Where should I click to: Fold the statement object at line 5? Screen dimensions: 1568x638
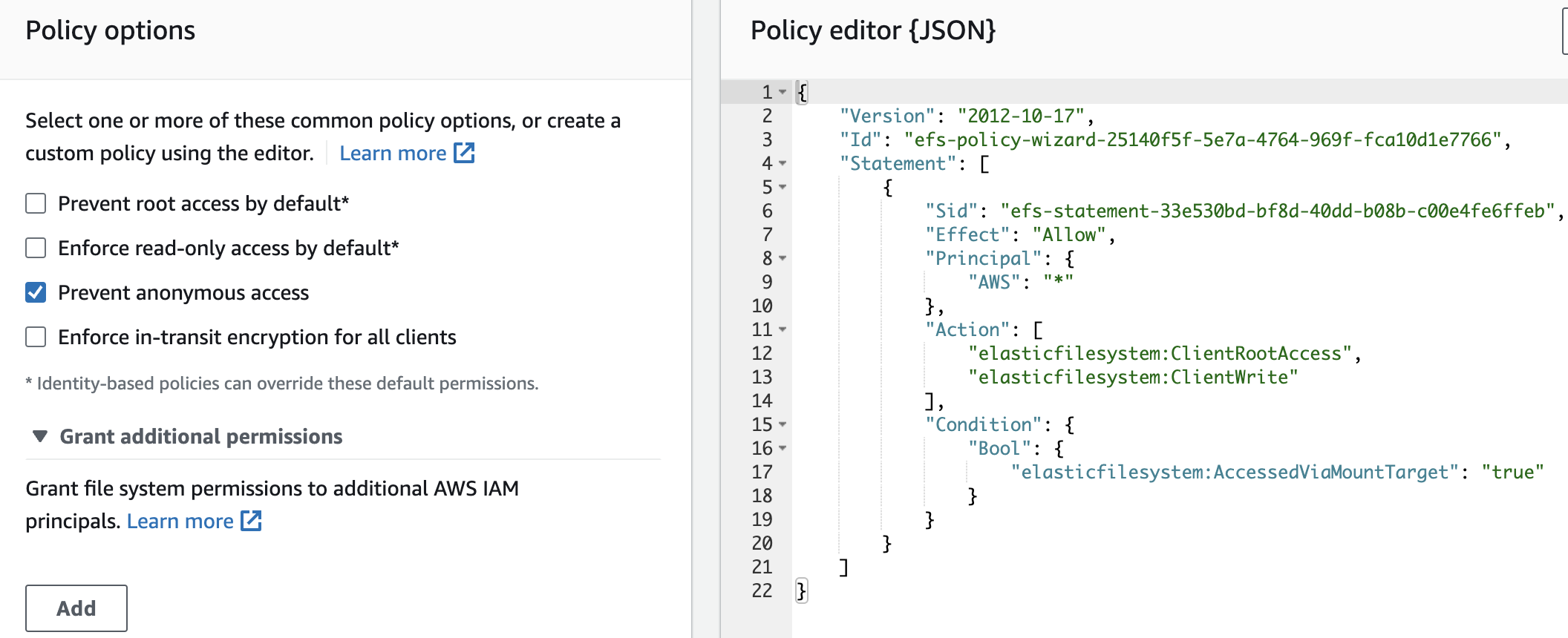[783, 187]
